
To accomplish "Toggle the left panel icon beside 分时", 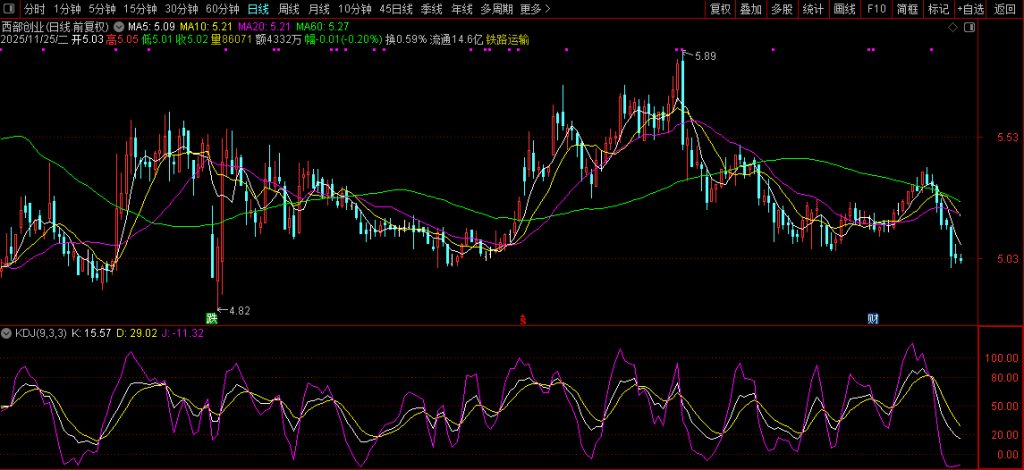I will click(x=11, y=9).
